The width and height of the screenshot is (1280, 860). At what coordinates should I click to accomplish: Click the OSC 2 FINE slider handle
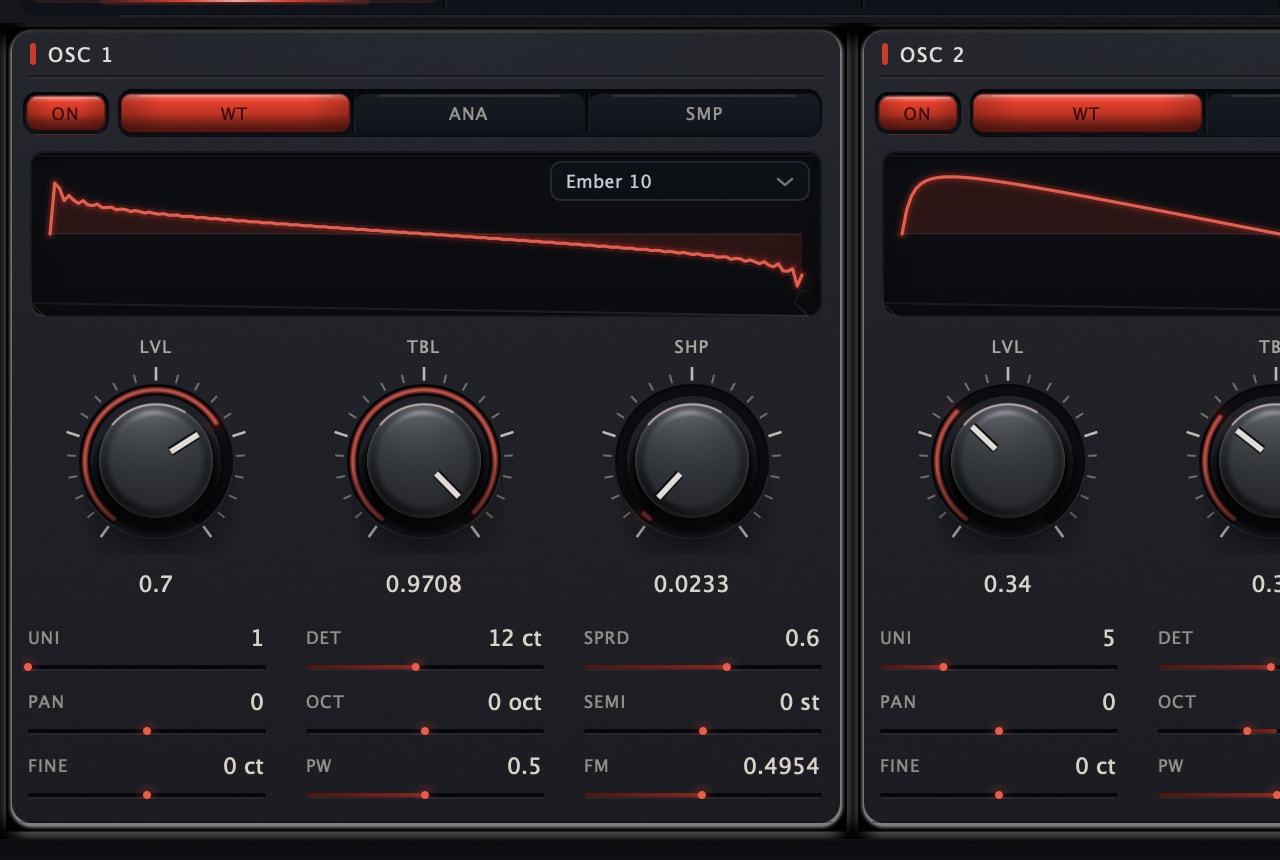999,795
